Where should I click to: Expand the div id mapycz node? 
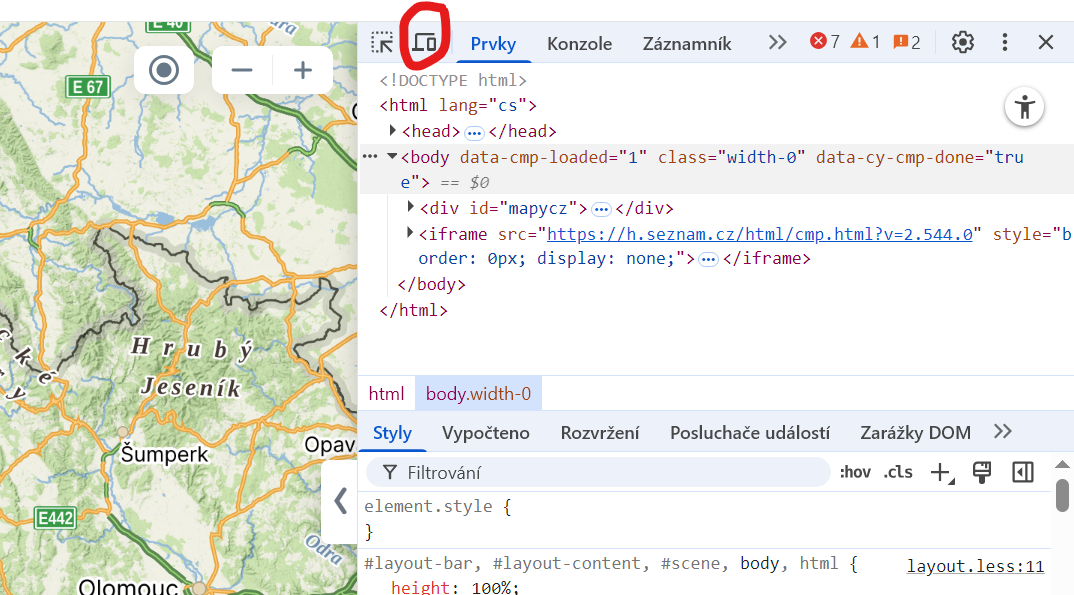coord(410,207)
